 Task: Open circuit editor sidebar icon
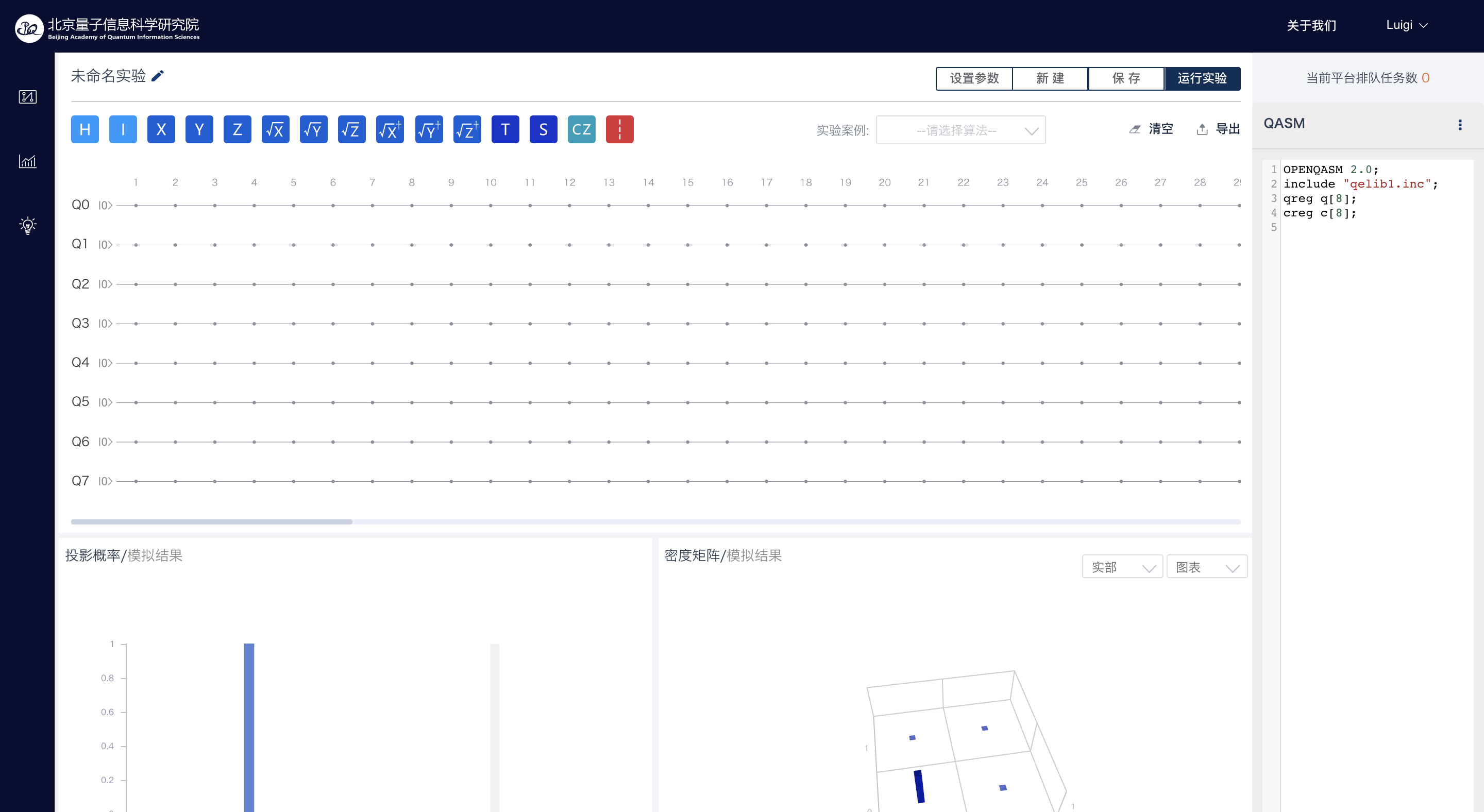pyautogui.click(x=28, y=97)
